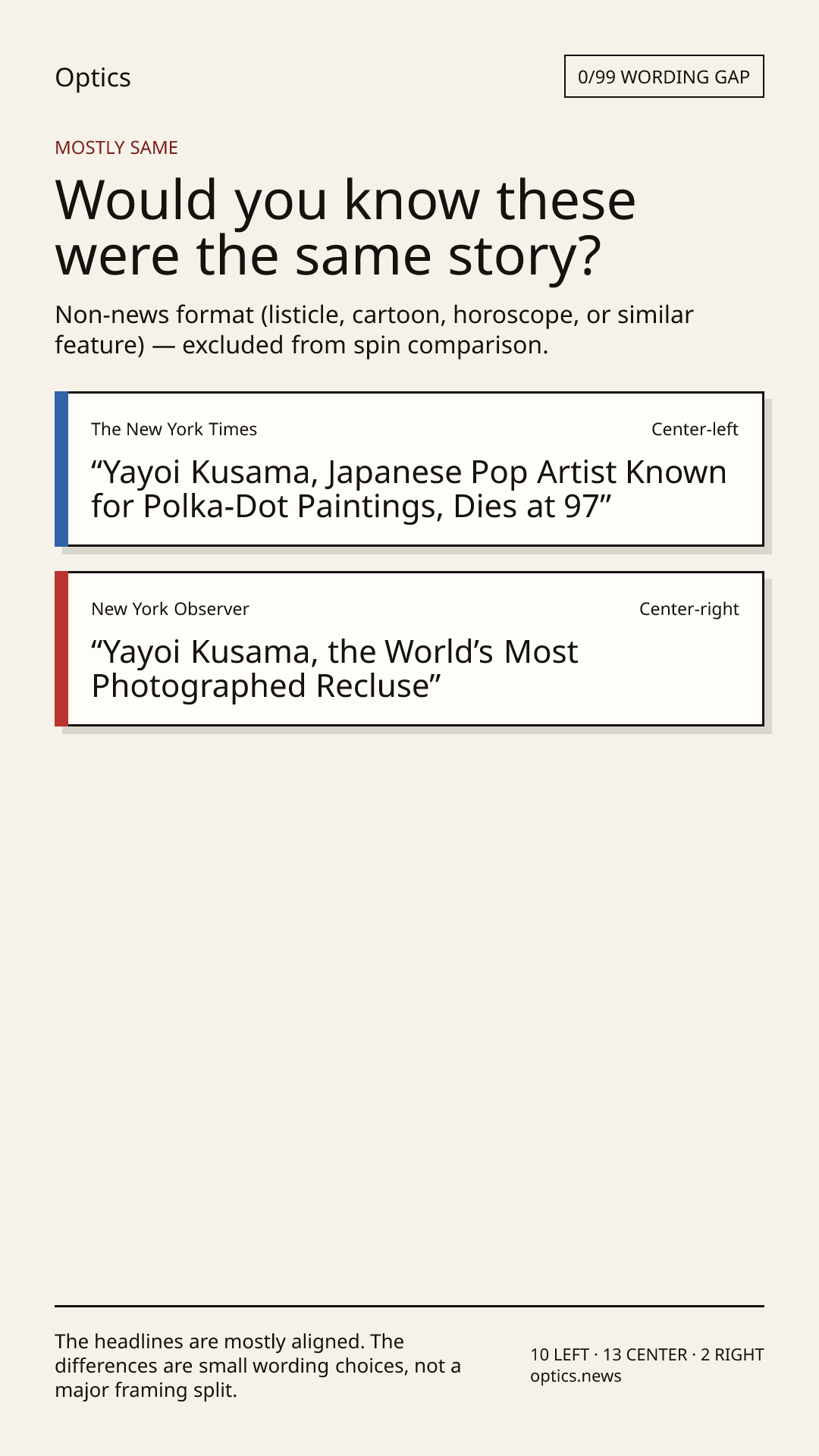This screenshot has width=819, height=1456.
Task: Click the 0/99 WORDING GAP badge
Action: [x=664, y=77]
